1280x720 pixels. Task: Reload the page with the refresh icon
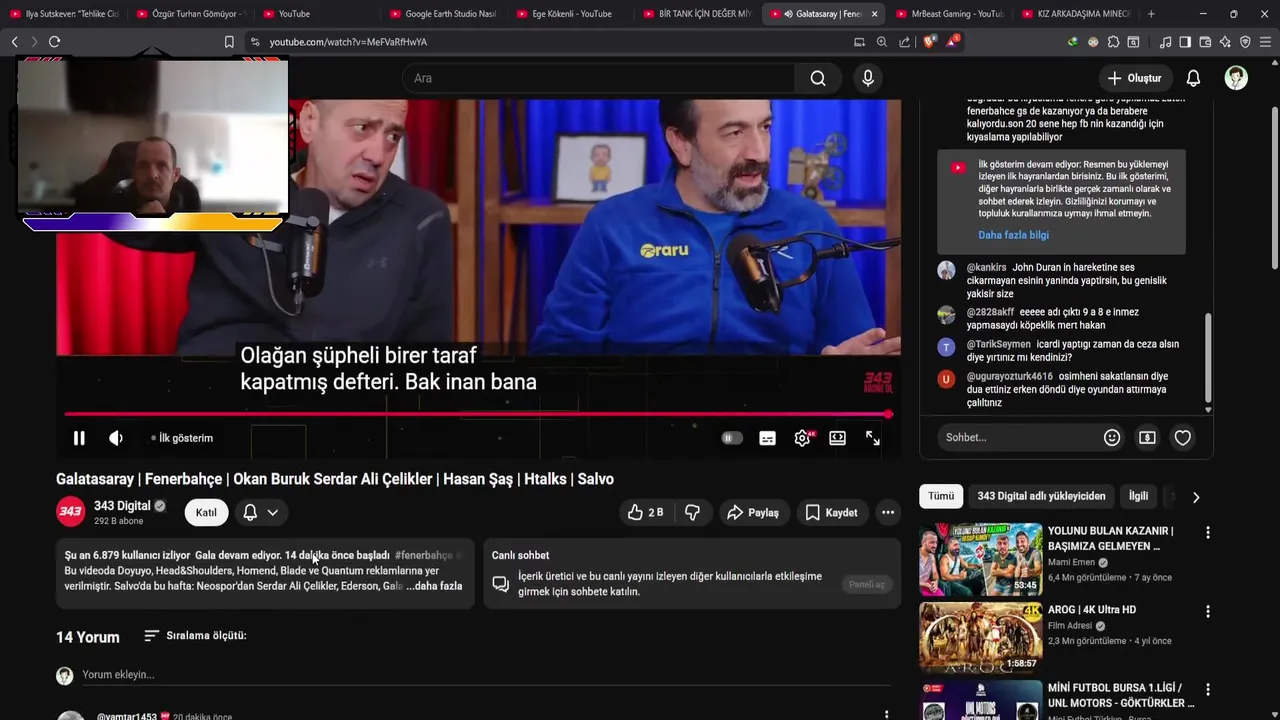click(x=54, y=42)
